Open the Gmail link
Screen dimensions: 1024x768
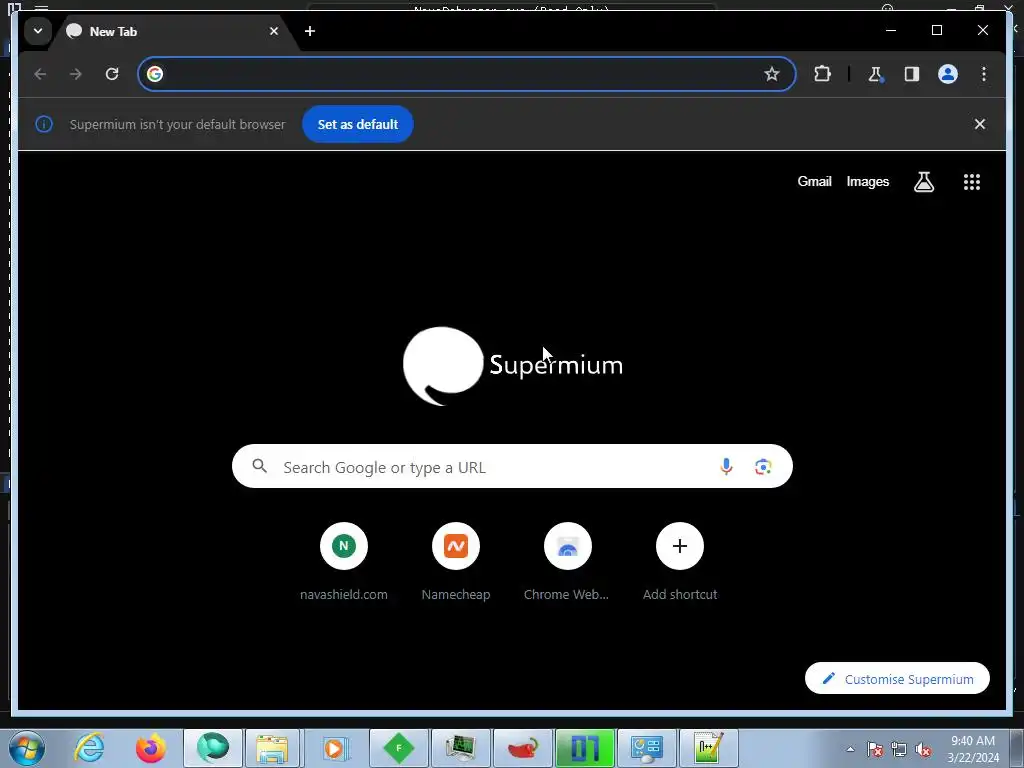814,182
